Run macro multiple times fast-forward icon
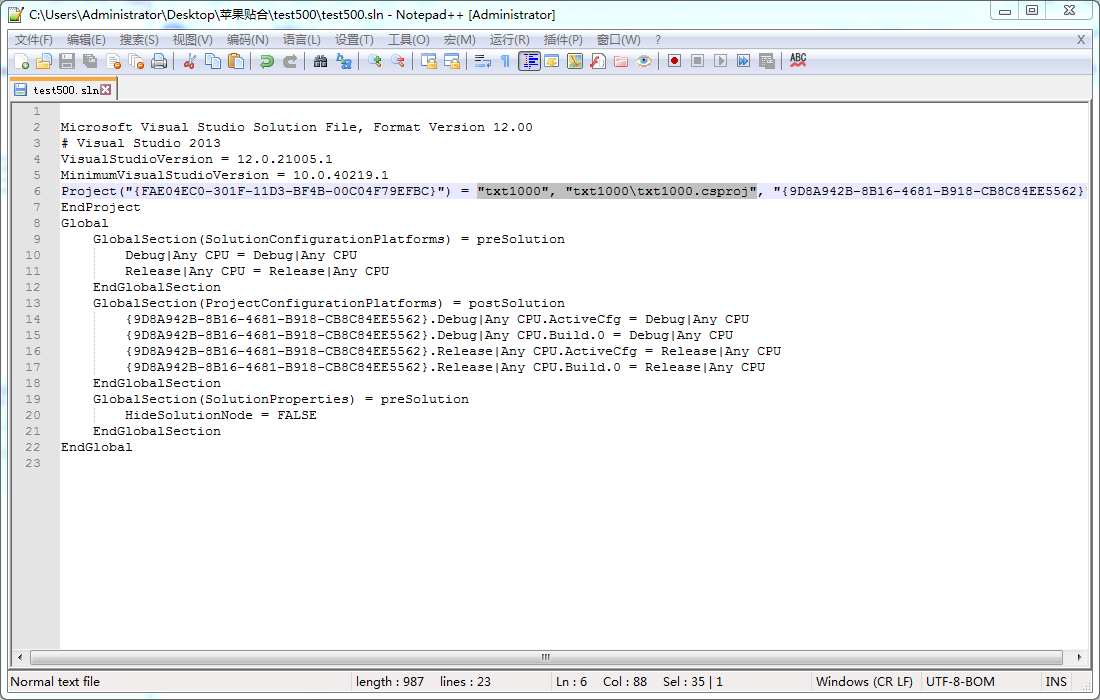 pos(744,61)
